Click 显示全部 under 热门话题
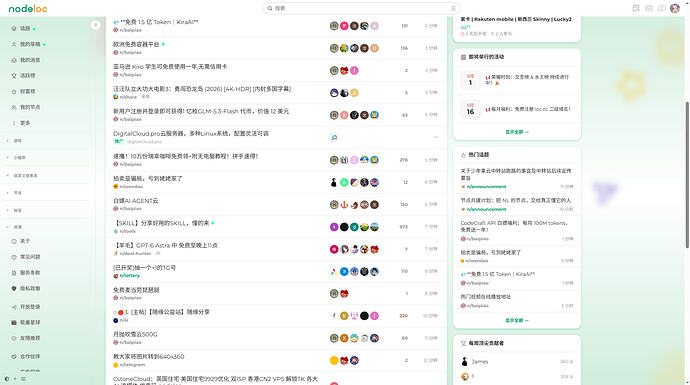Screen dimensions: 690x385 517,320
